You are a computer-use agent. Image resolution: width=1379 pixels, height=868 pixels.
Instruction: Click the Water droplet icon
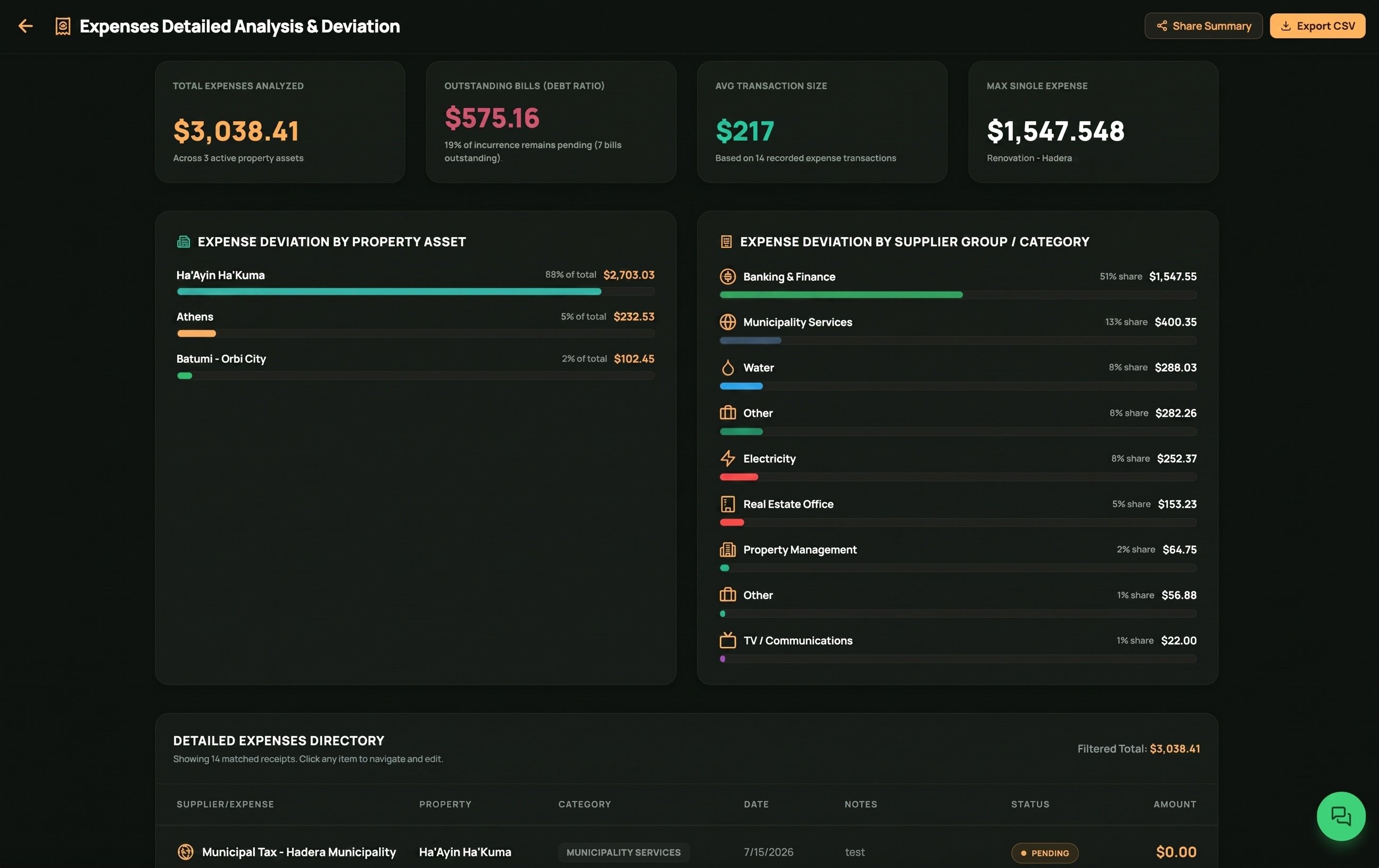click(x=727, y=368)
